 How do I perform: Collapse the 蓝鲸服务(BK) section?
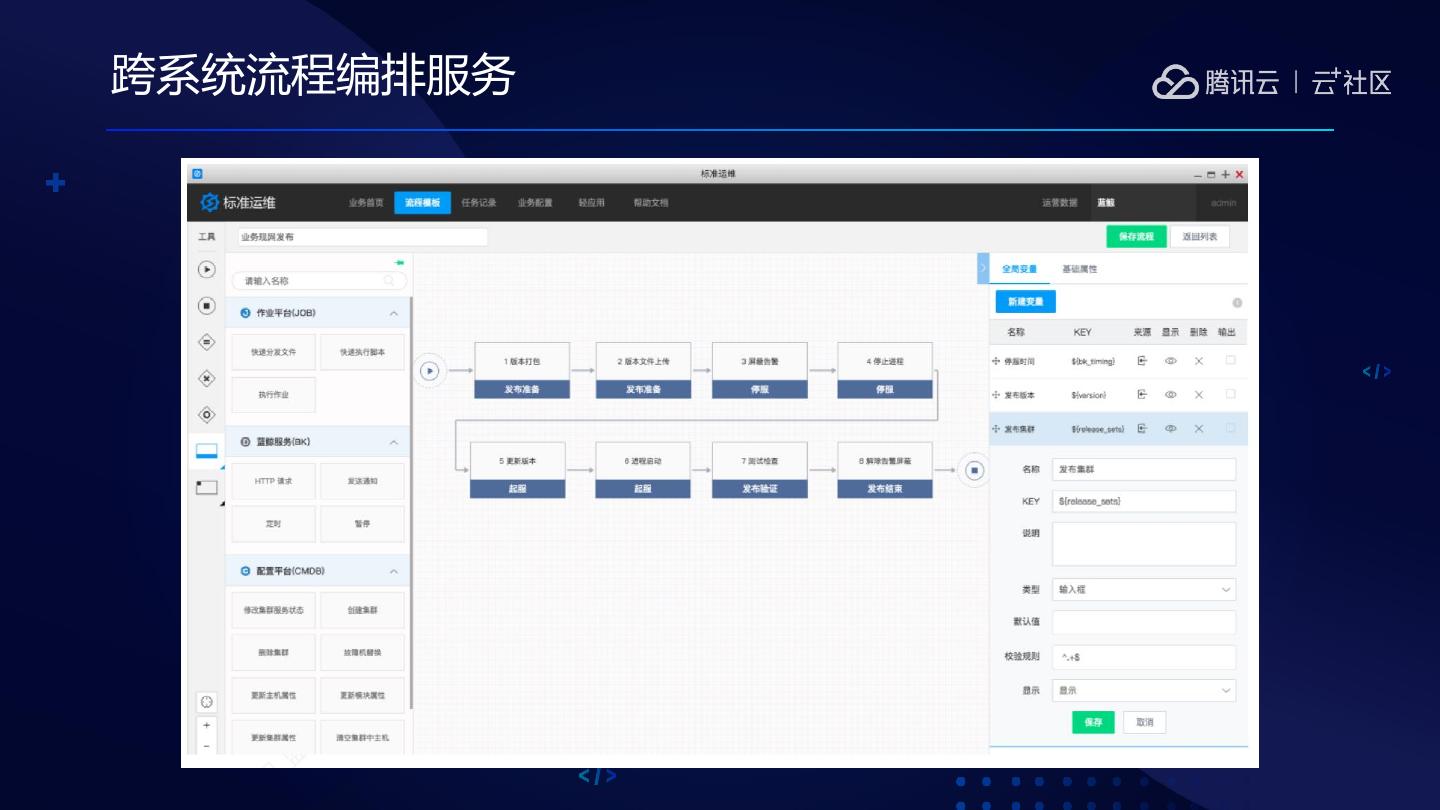pyautogui.click(x=393, y=442)
